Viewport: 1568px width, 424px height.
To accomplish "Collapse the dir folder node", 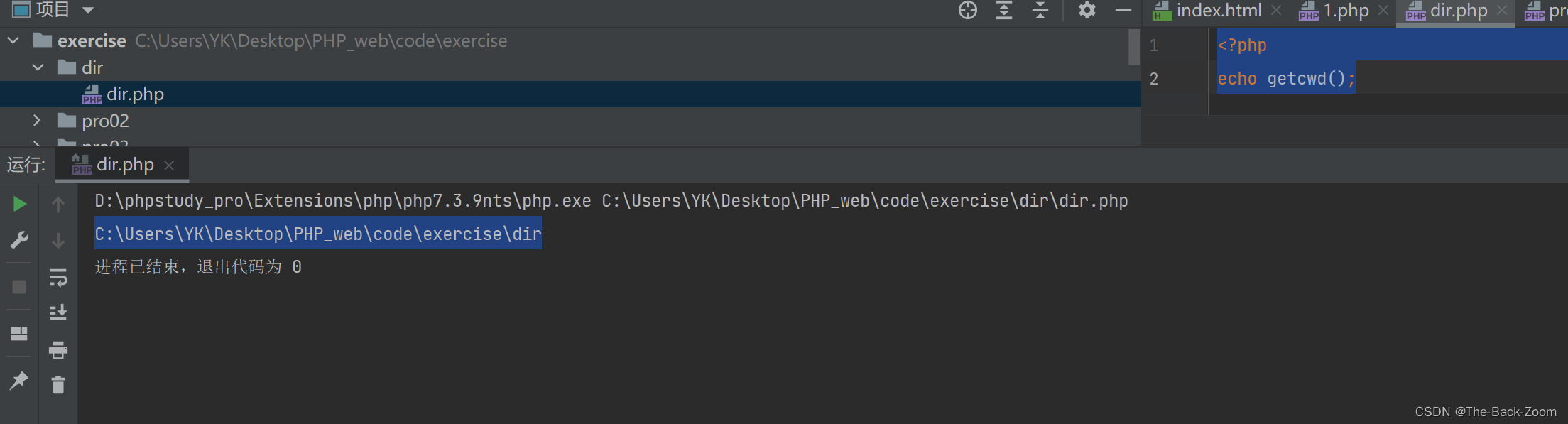I will point(38,67).
